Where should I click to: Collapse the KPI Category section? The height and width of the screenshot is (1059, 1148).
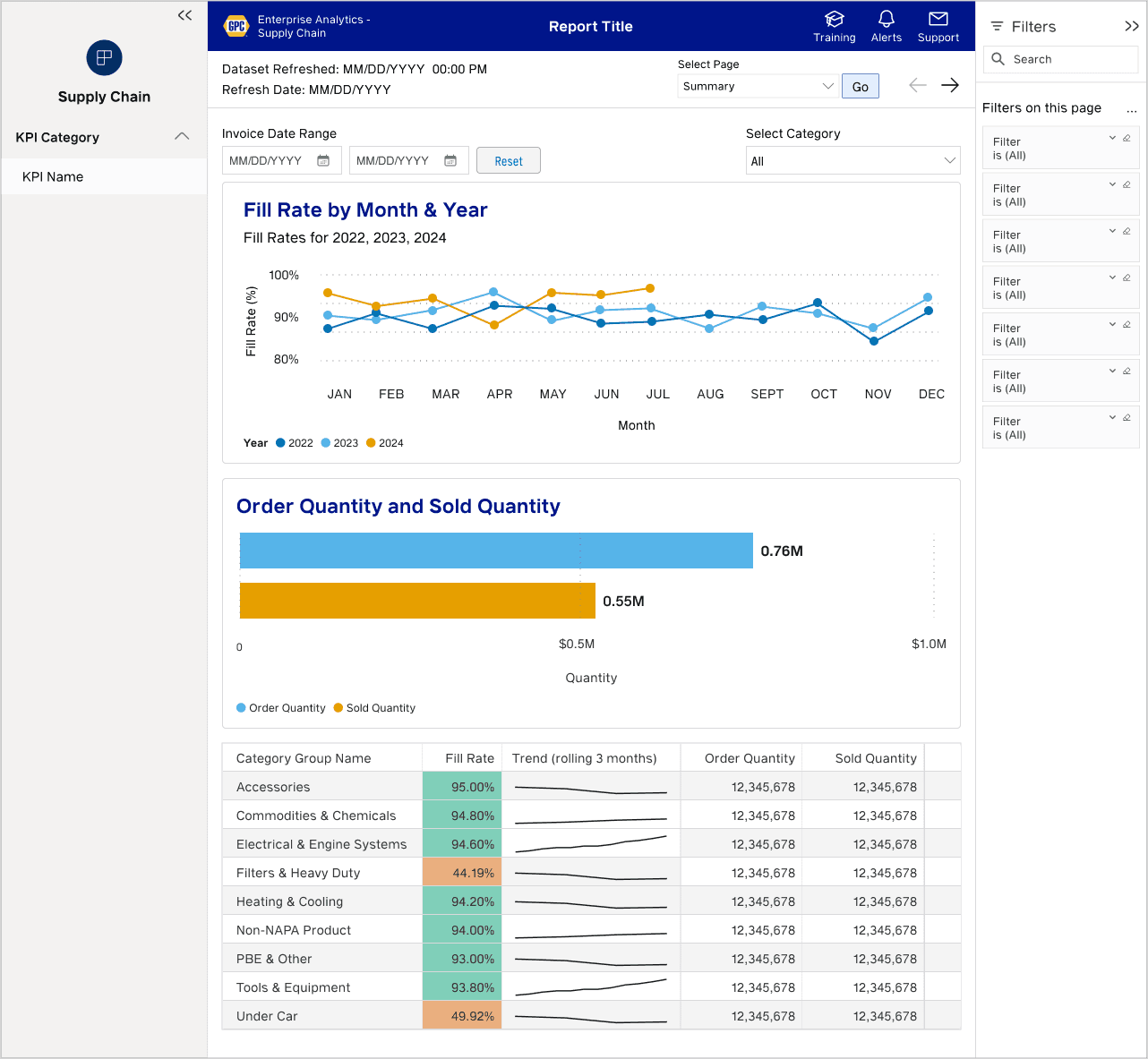click(182, 137)
